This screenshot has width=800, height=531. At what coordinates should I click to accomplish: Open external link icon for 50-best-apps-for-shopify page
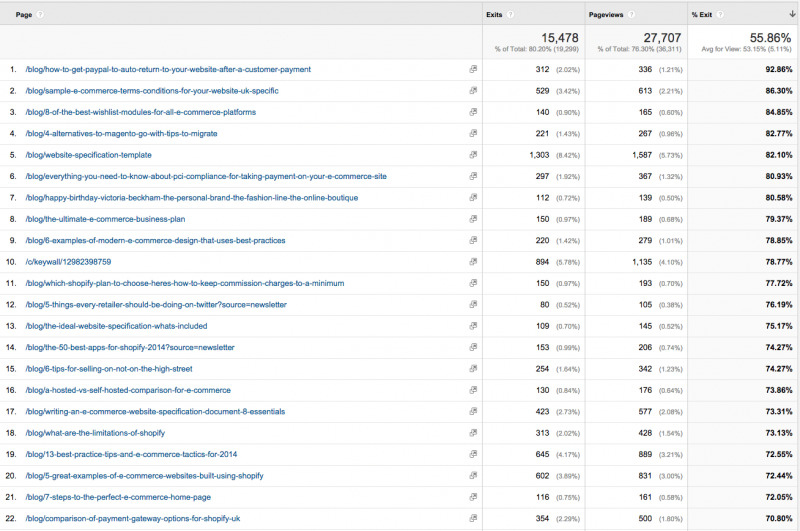tap(473, 347)
